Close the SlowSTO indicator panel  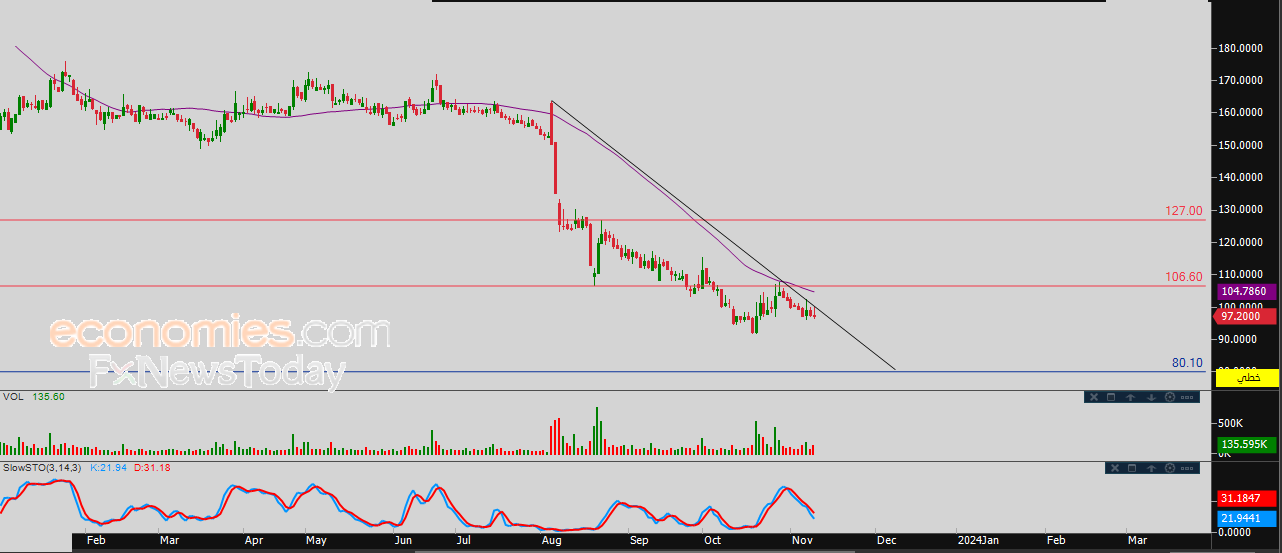1114,468
